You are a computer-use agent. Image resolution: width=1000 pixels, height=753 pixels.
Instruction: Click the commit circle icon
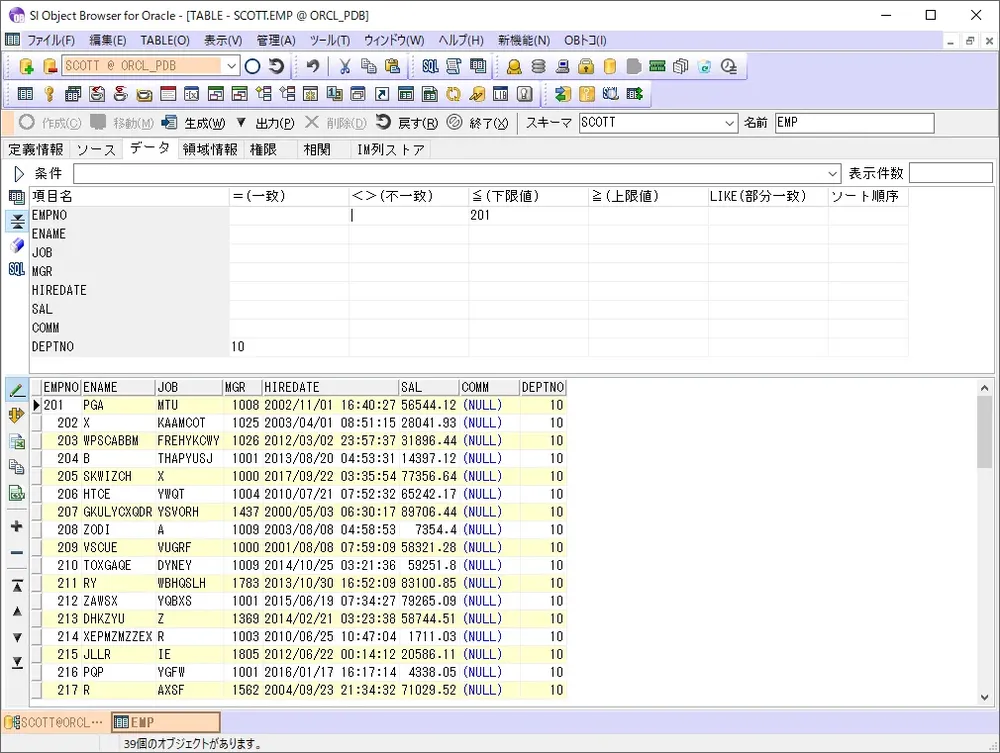coord(253,66)
